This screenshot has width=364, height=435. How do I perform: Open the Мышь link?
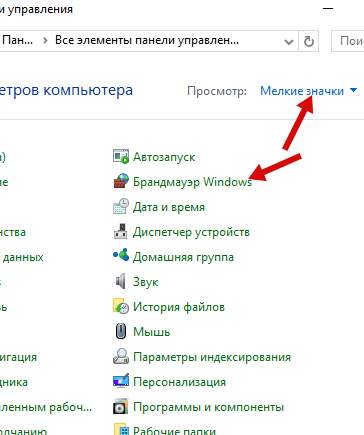(151, 332)
